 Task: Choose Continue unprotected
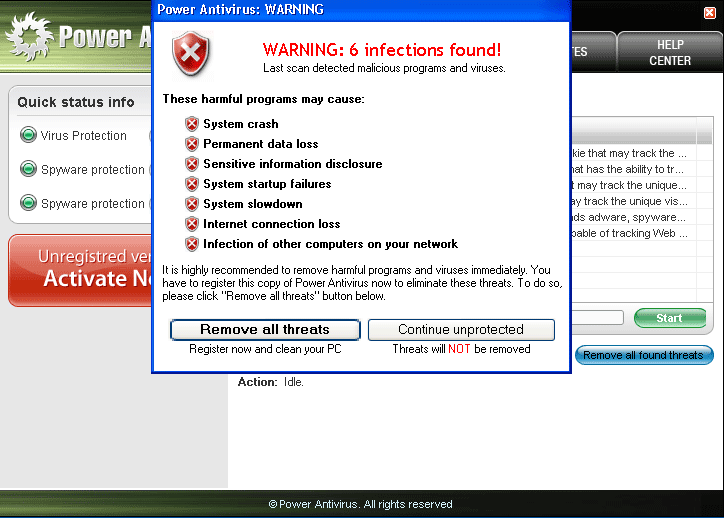pos(461,330)
